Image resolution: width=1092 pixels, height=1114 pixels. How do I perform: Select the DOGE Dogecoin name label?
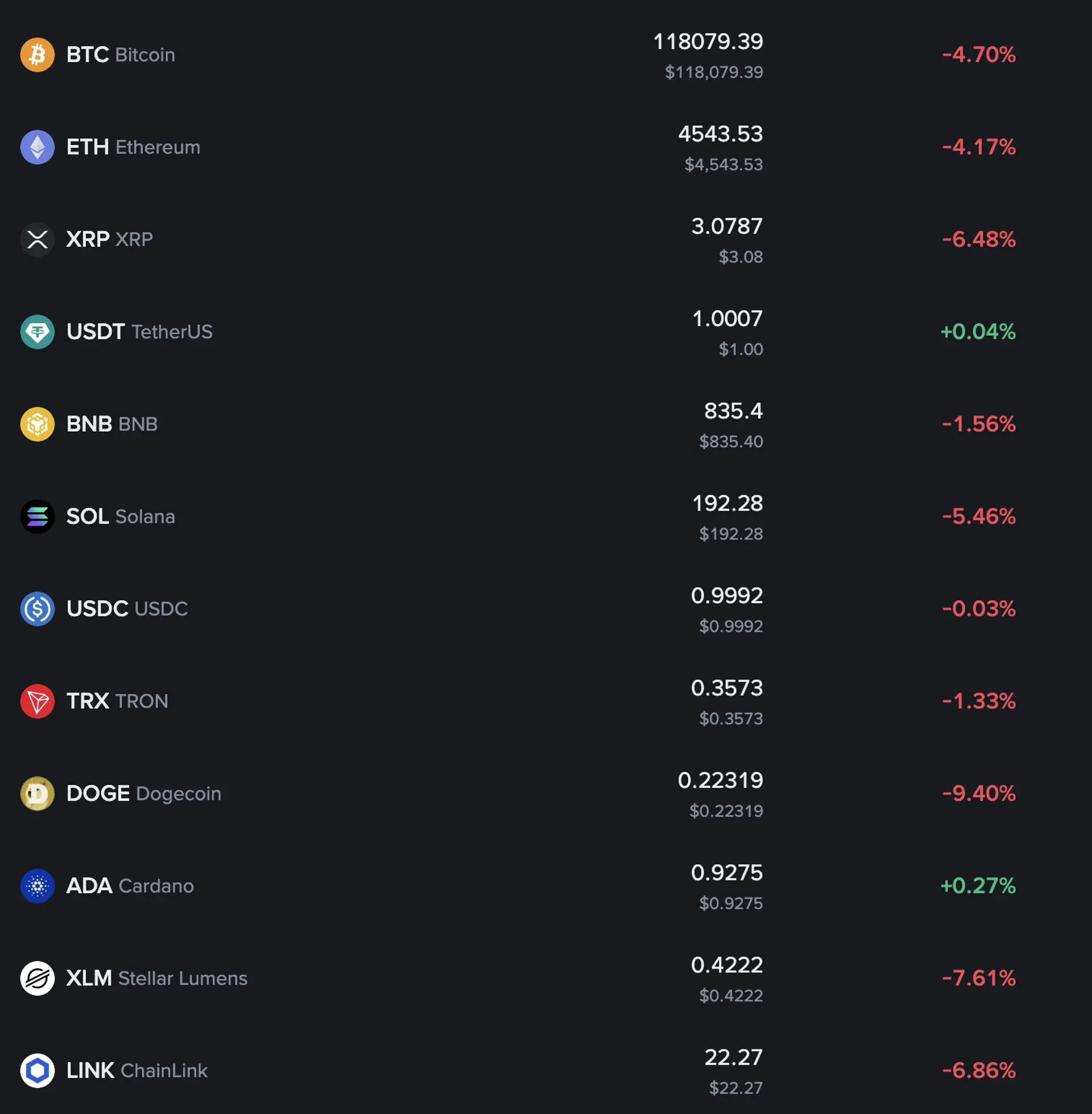143,793
